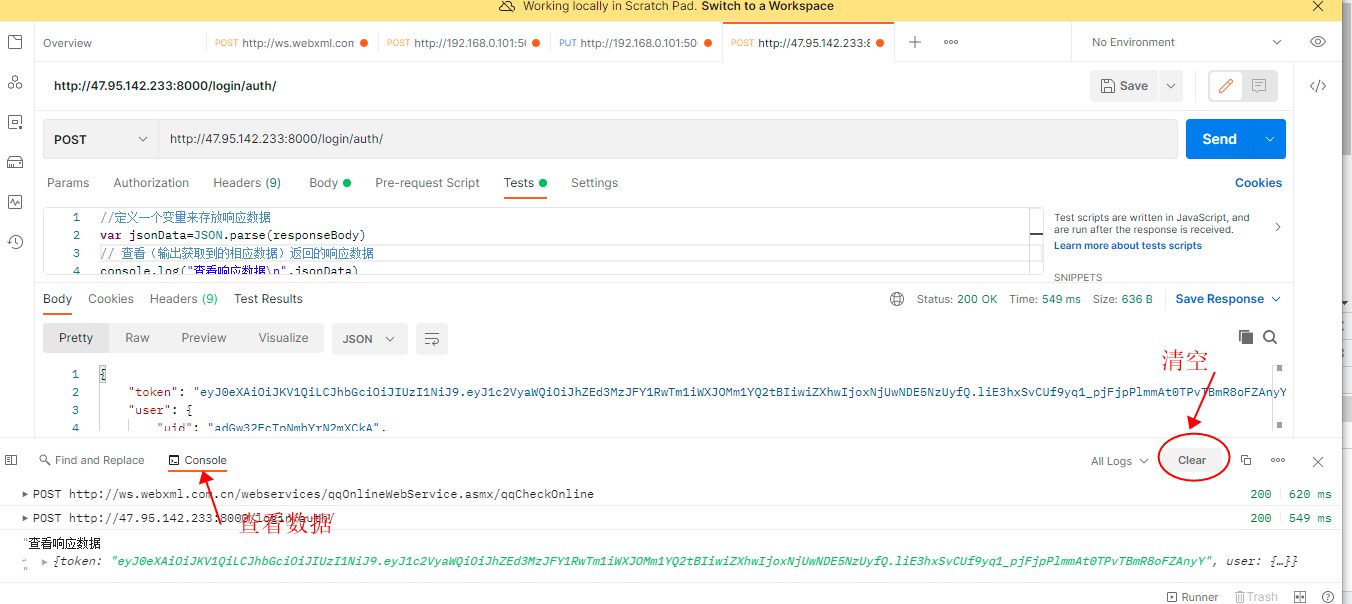Open request Settings tab
This screenshot has height=604, width=1352.
[x=594, y=183]
